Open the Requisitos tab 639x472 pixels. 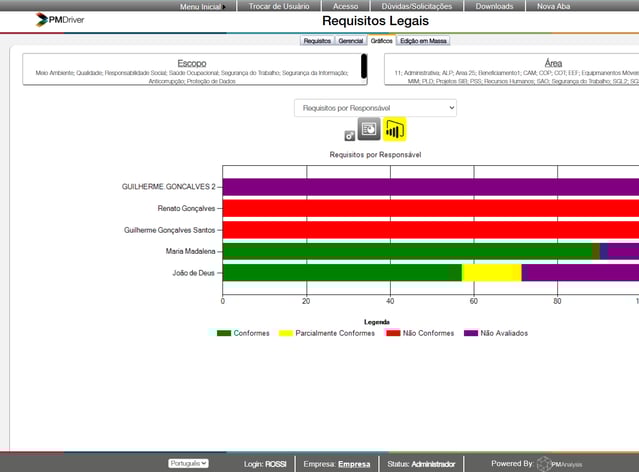(317, 41)
